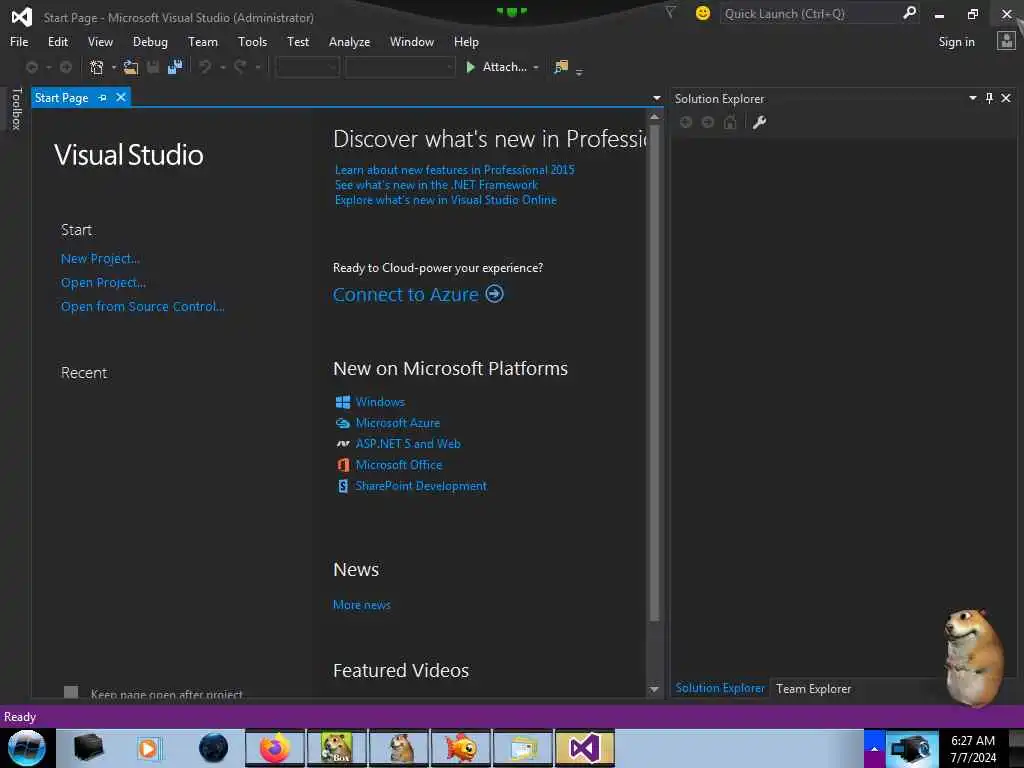Image resolution: width=1024 pixels, height=768 pixels.
Task: Click the Windows Start orb
Action: coord(26,748)
